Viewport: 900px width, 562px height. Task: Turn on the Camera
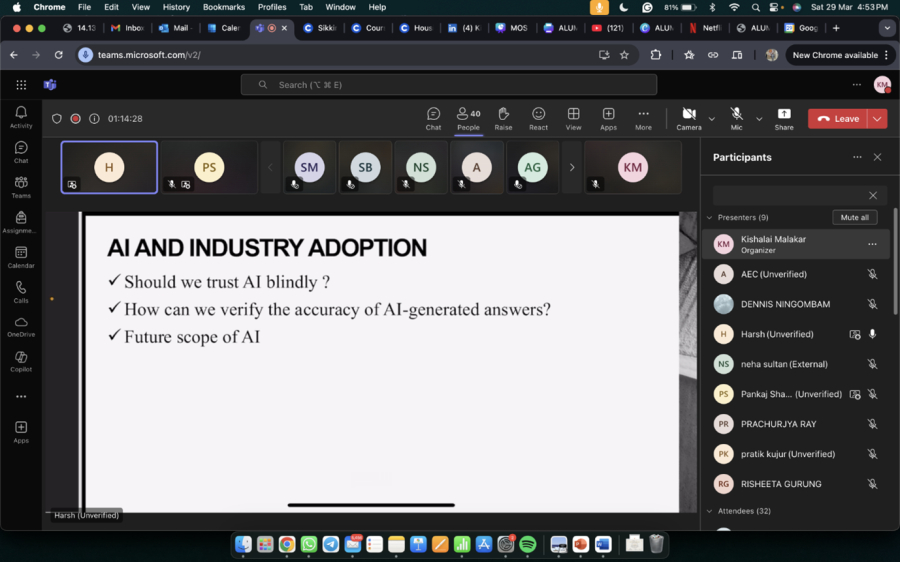pos(689,119)
